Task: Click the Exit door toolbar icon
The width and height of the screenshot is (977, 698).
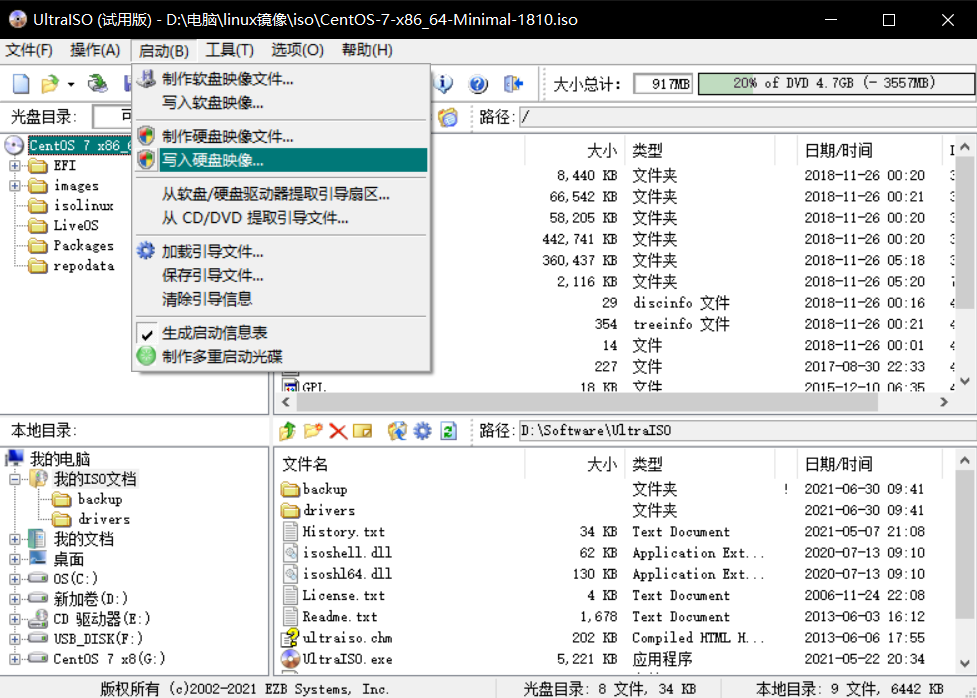Action: point(513,84)
